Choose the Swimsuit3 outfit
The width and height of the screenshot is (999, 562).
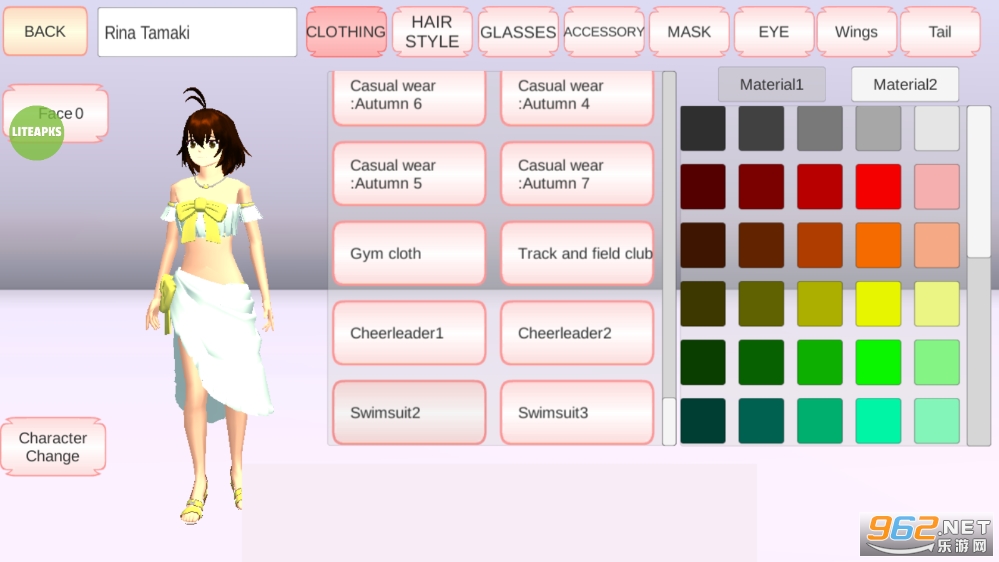[x=577, y=412]
